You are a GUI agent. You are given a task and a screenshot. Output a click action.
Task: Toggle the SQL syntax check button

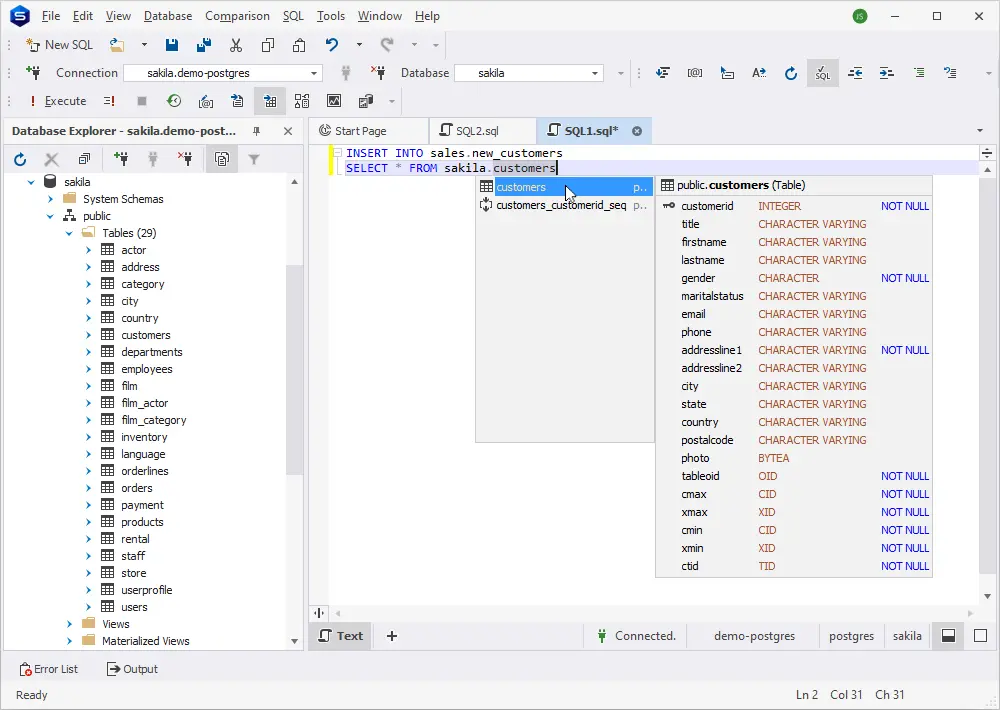(x=822, y=73)
